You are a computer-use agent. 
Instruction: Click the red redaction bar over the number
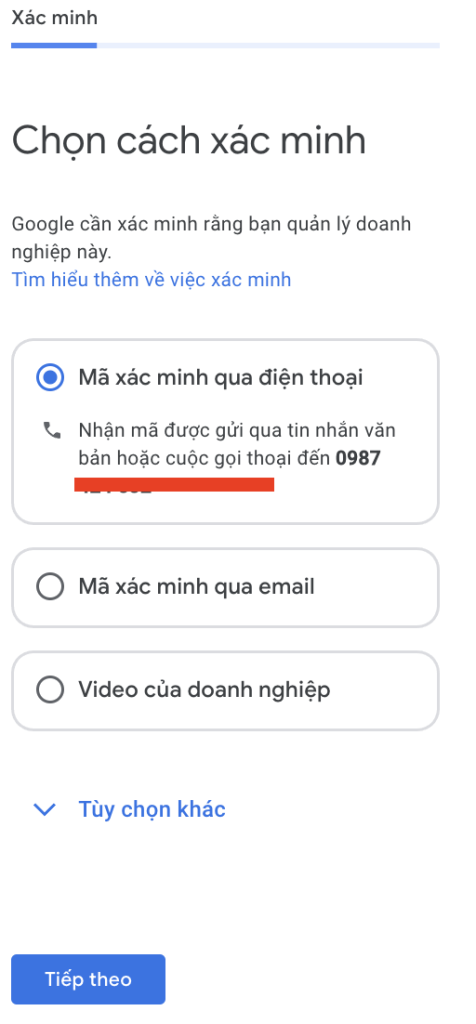[174, 485]
